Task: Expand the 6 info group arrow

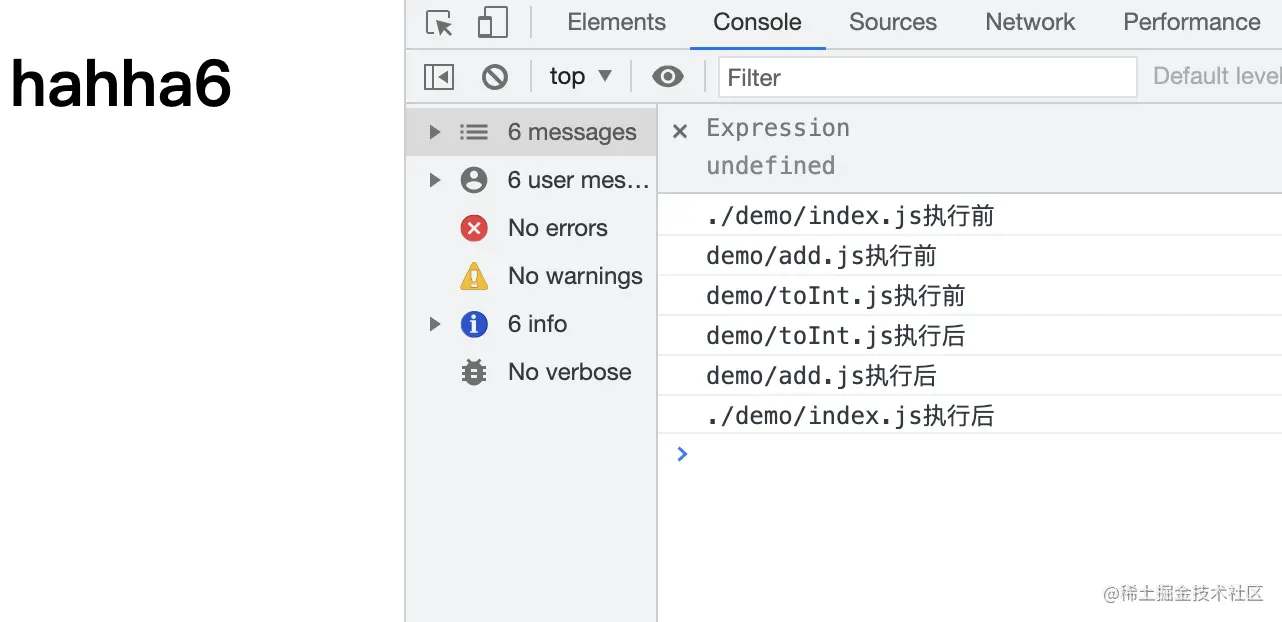Action: (434, 324)
